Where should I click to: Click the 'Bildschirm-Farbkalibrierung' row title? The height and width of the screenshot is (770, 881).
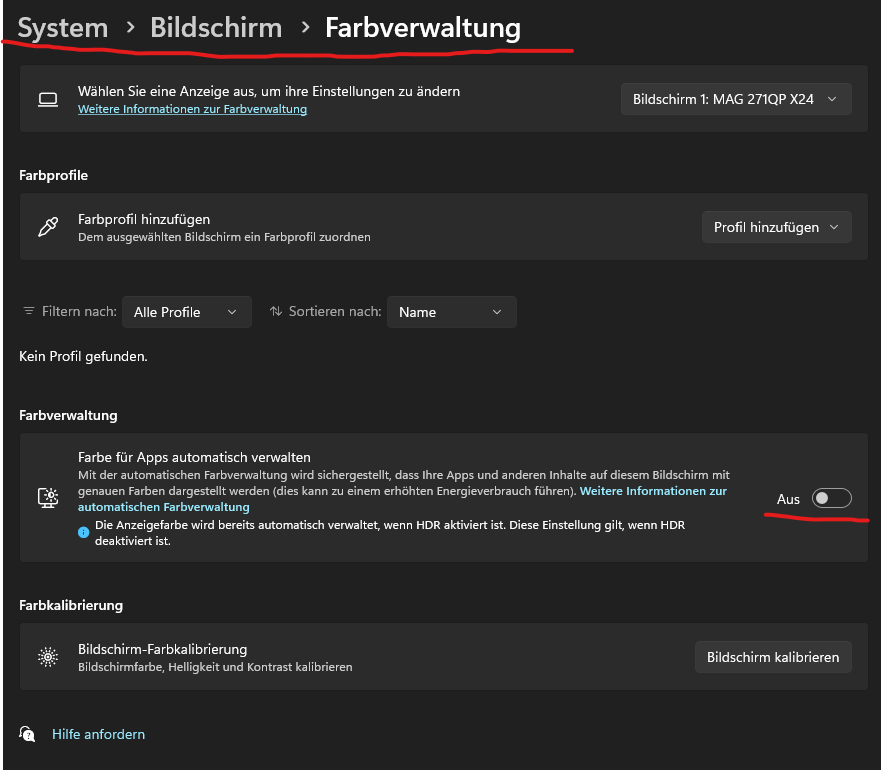162,649
